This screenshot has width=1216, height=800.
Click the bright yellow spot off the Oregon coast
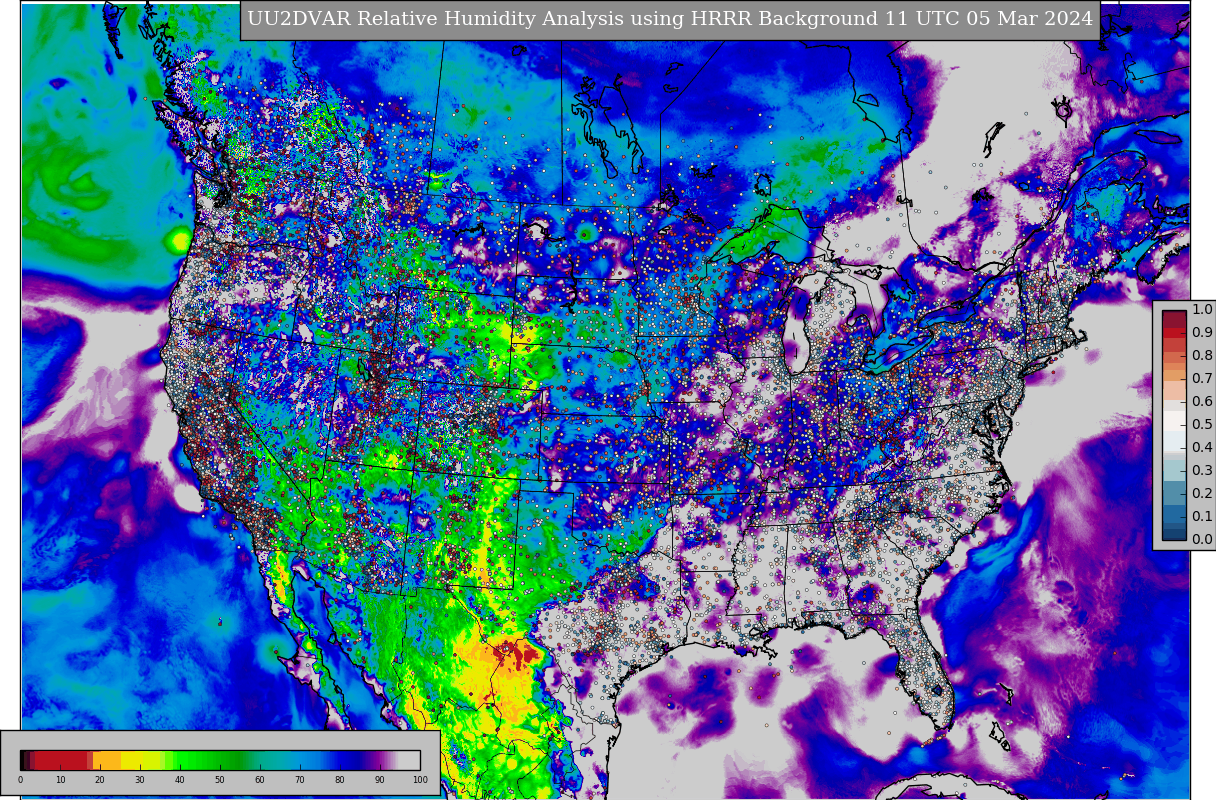click(179, 239)
